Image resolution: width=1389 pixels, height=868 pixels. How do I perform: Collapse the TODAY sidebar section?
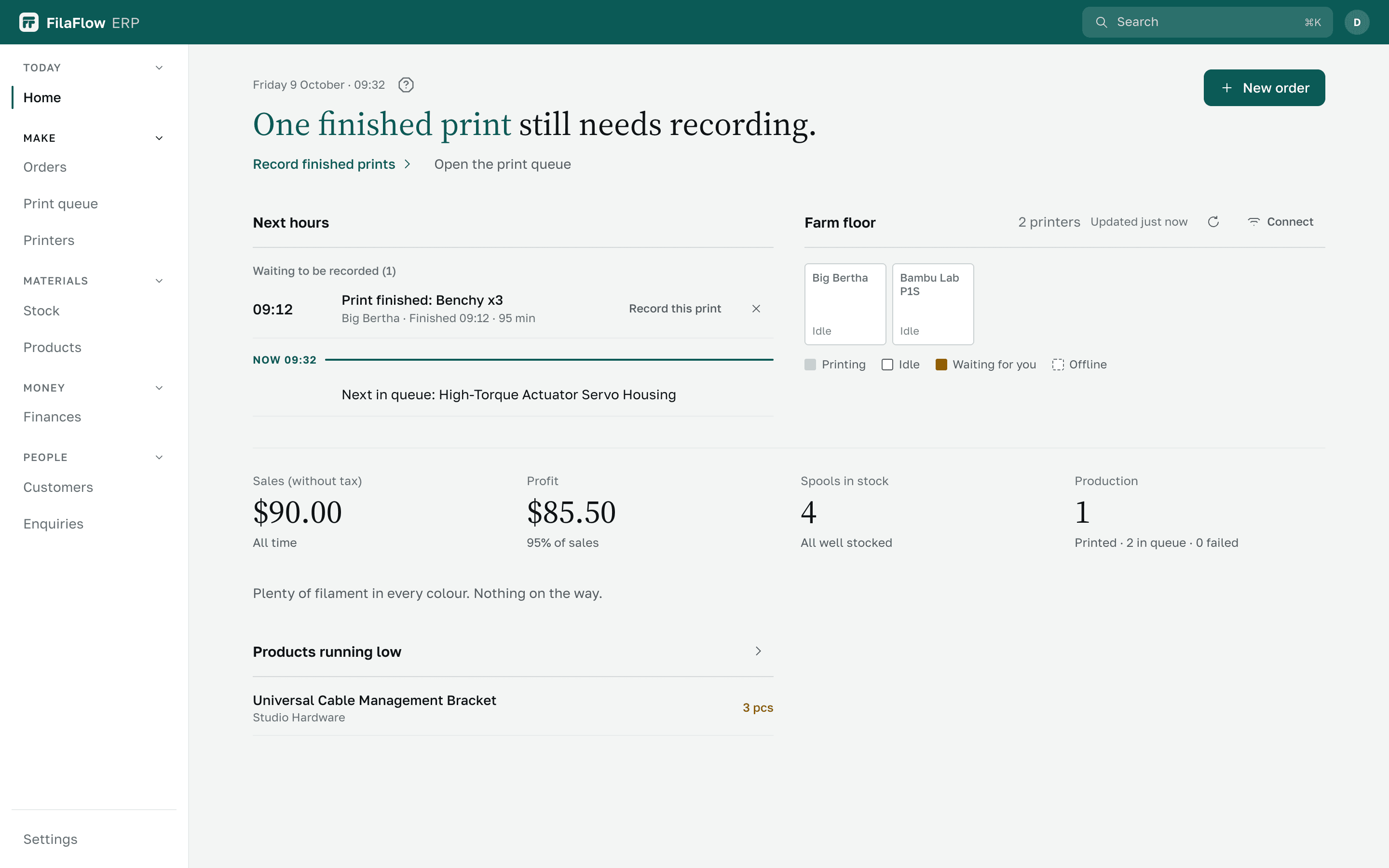pos(159,68)
